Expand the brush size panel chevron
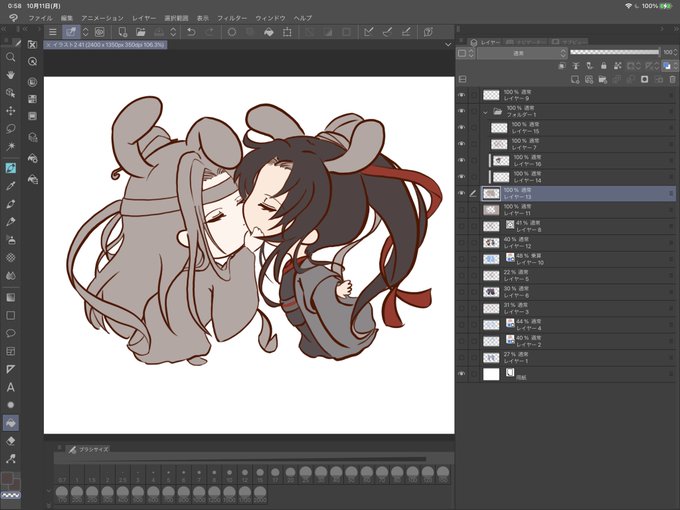The image size is (680, 510). tap(49, 491)
